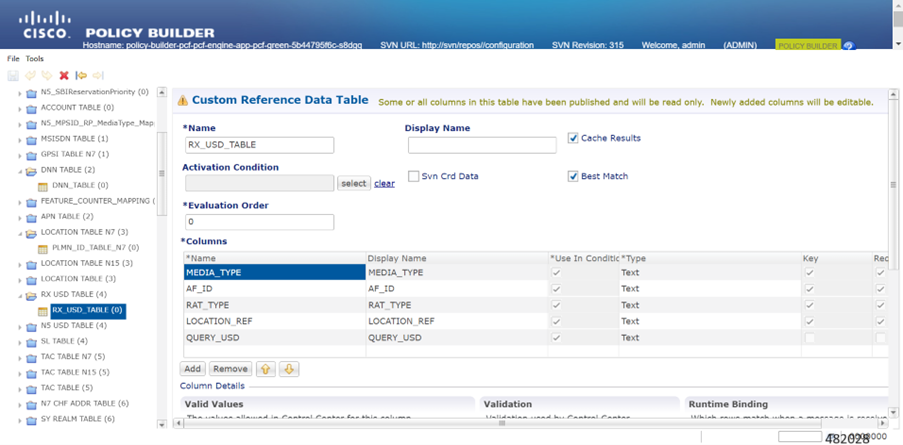This screenshot has width=903, height=445.
Task: Move selected column down with arrow button
Action: coord(289,369)
